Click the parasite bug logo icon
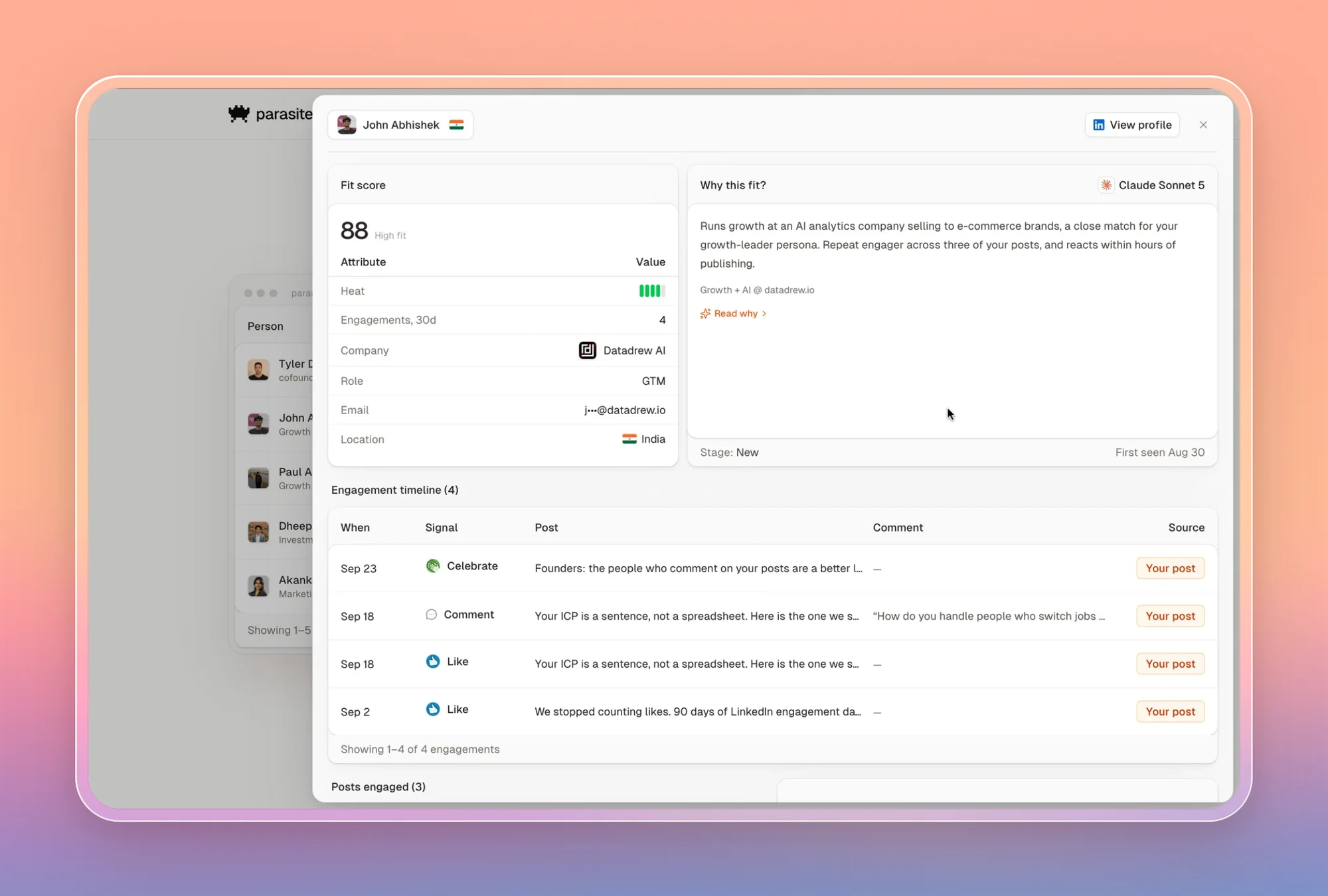This screenshot has width=1328, height=896. click(238, 113)
